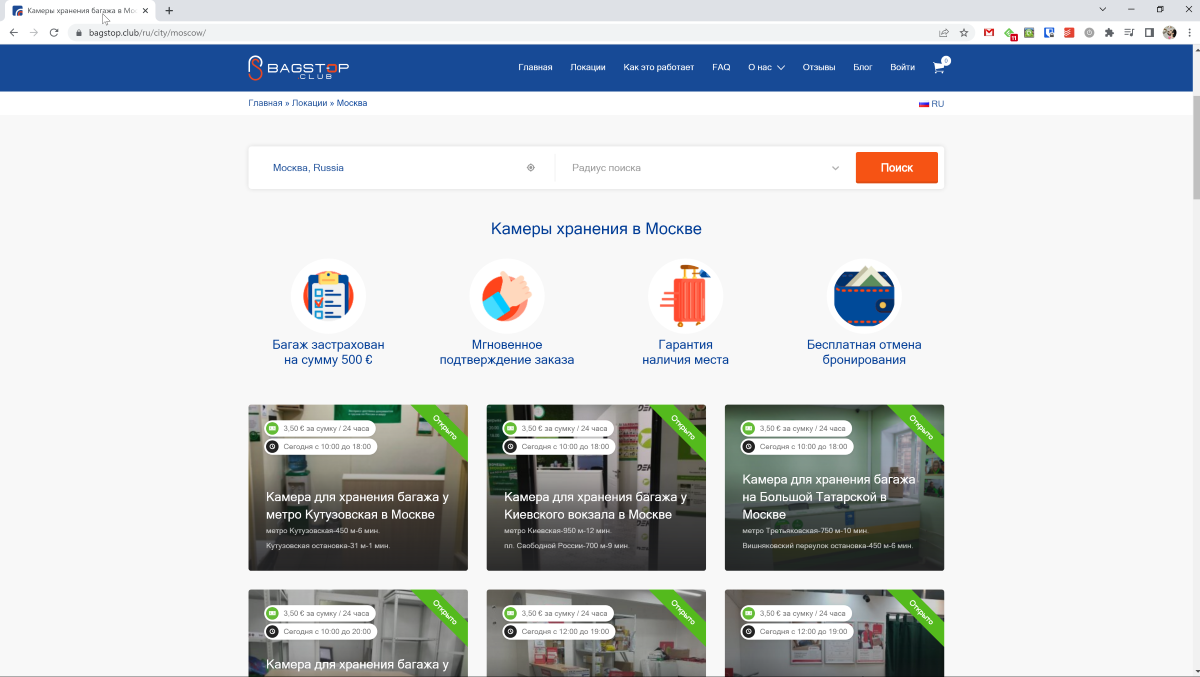Open the Большой Татарской storage card
Screen dimensions: 1200x677
(834, 487)
